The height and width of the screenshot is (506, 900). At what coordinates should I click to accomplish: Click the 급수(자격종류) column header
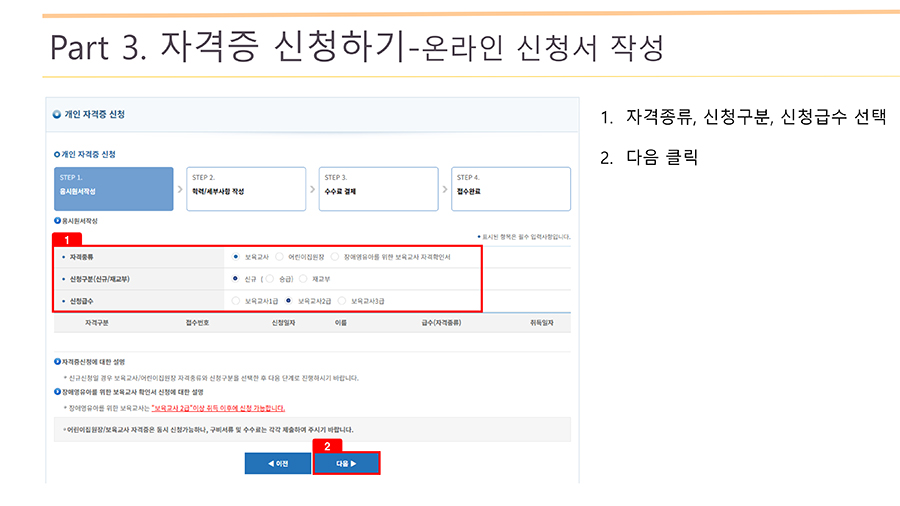pyautogui.click(x=441, y=323)
